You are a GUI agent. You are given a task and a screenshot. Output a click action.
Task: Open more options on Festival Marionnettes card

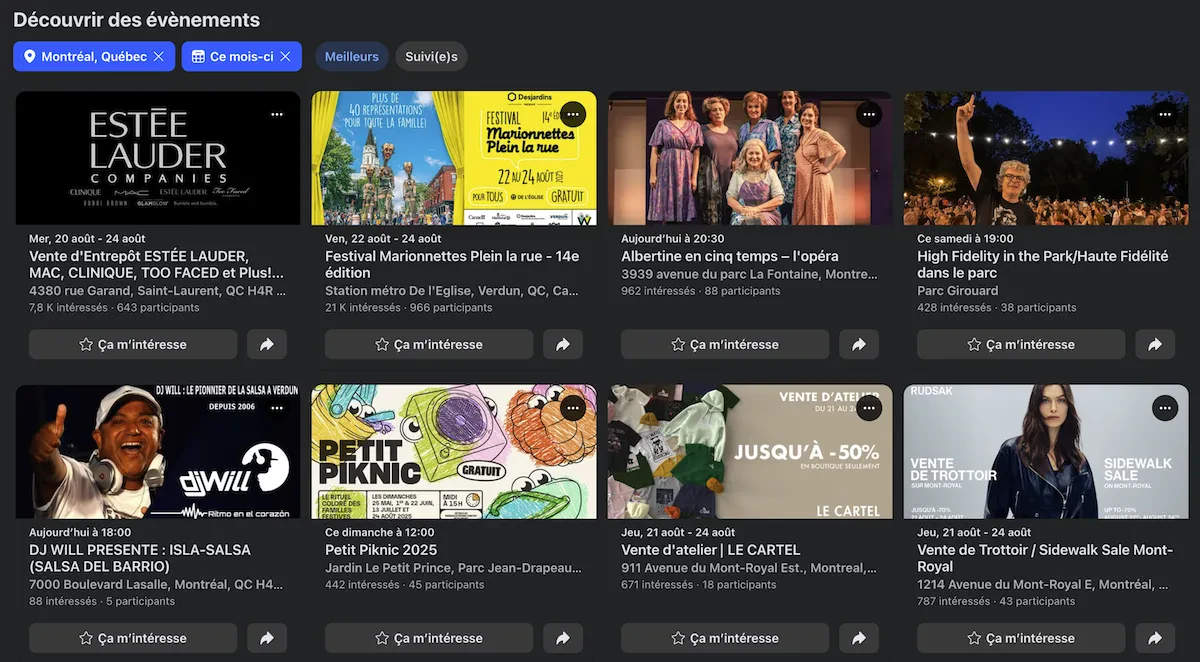(573, 114)
